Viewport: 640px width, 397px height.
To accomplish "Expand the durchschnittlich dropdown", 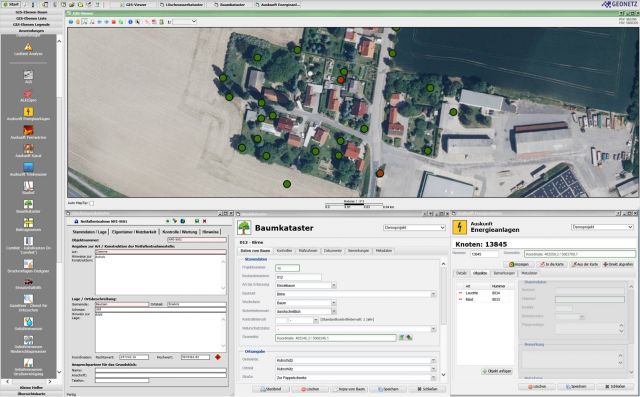I will pos(334,311).
